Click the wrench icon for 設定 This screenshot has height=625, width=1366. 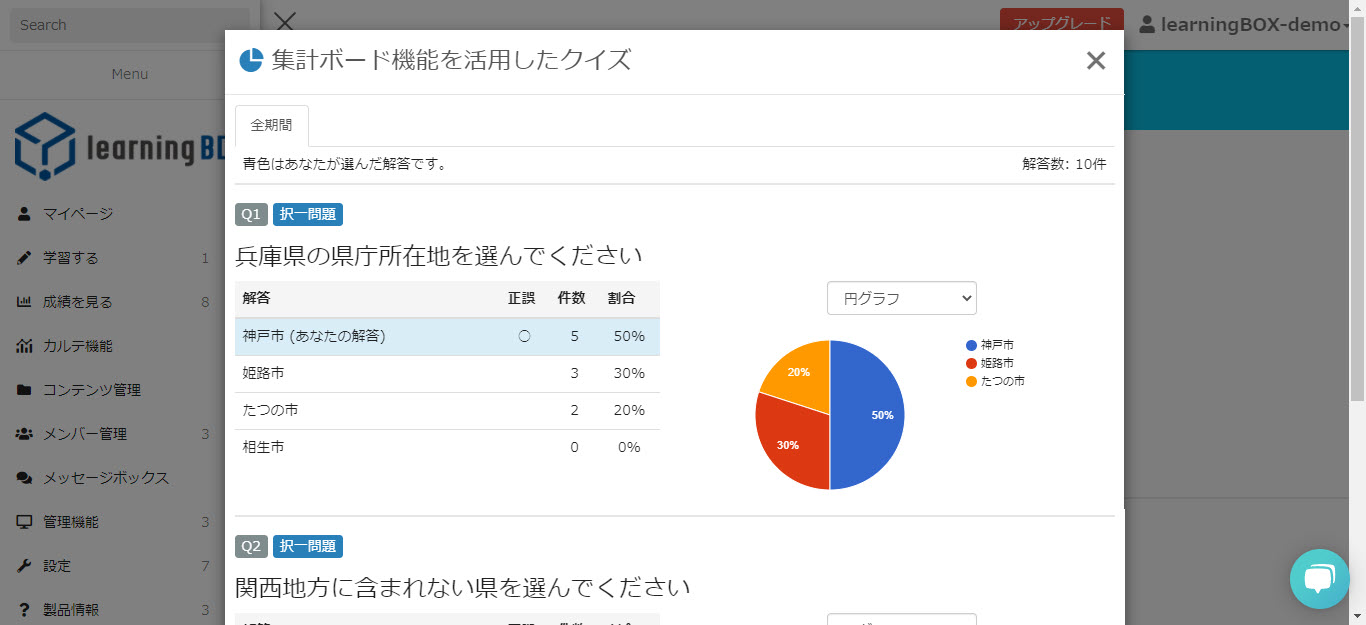(24, 566)
